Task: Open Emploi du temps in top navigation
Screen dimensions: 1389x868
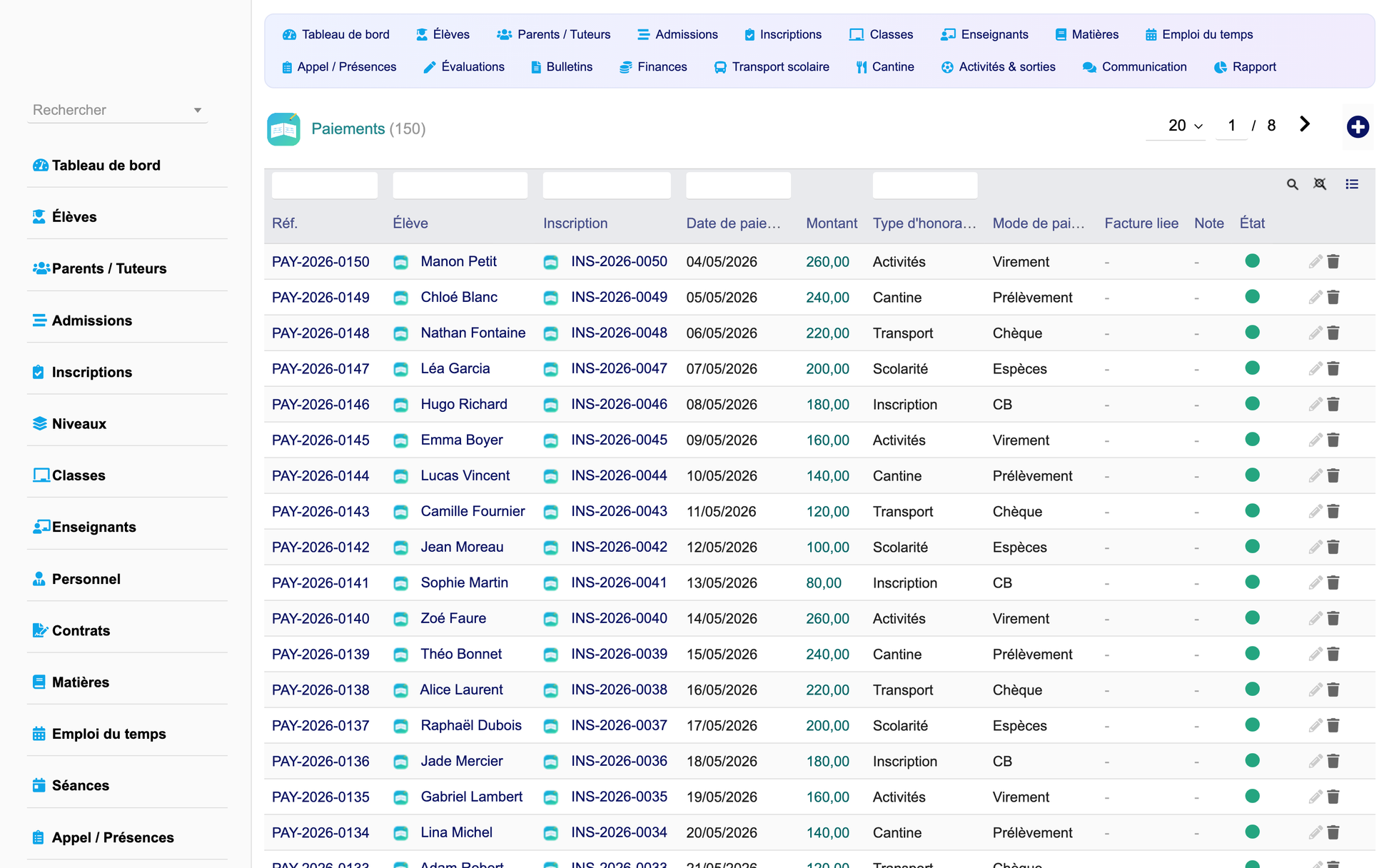Action: 1199,34
